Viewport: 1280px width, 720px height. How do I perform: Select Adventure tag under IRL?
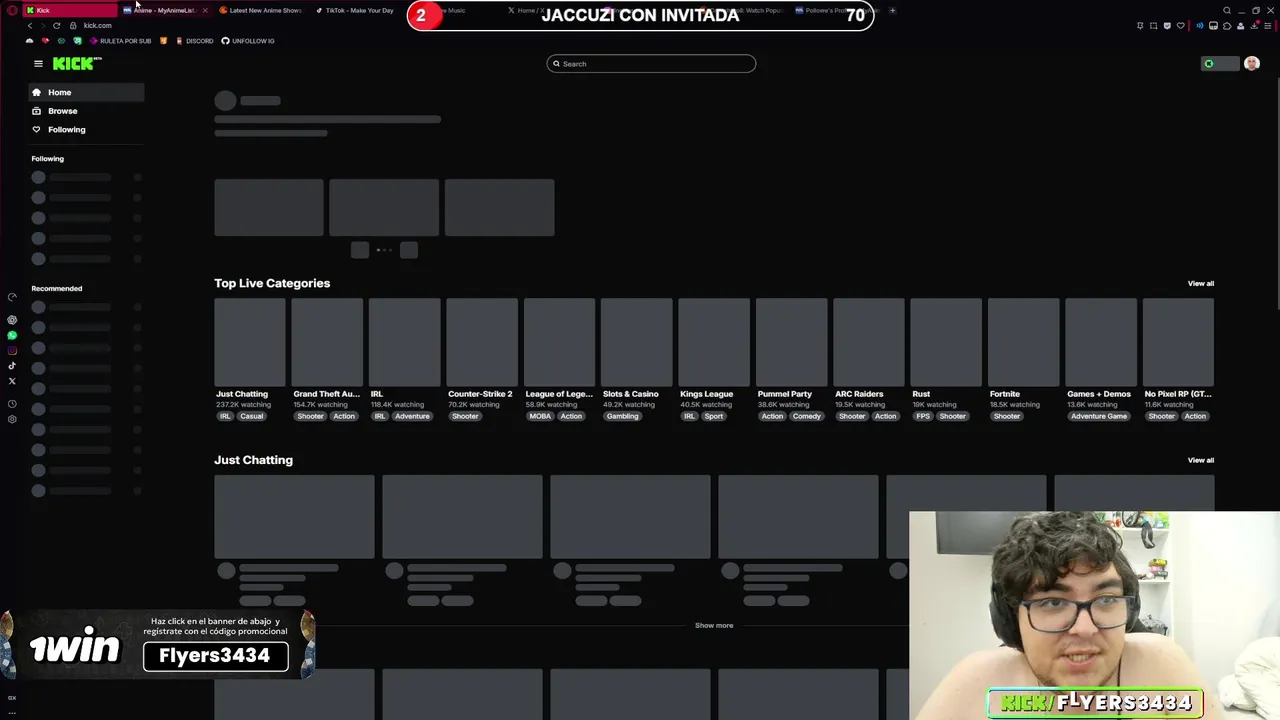(x=412, y=417)
